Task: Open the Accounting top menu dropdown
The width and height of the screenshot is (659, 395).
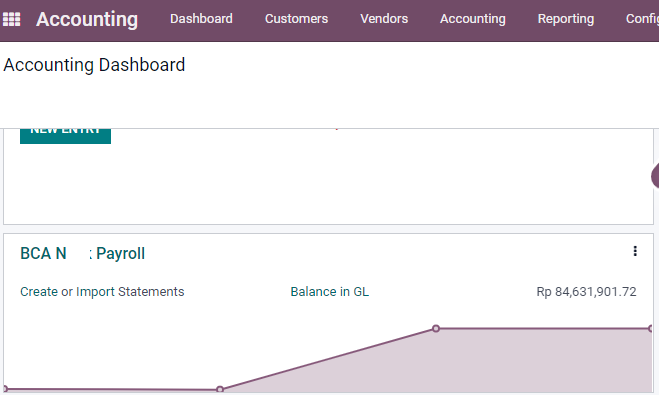Action: tap(473, 18)
